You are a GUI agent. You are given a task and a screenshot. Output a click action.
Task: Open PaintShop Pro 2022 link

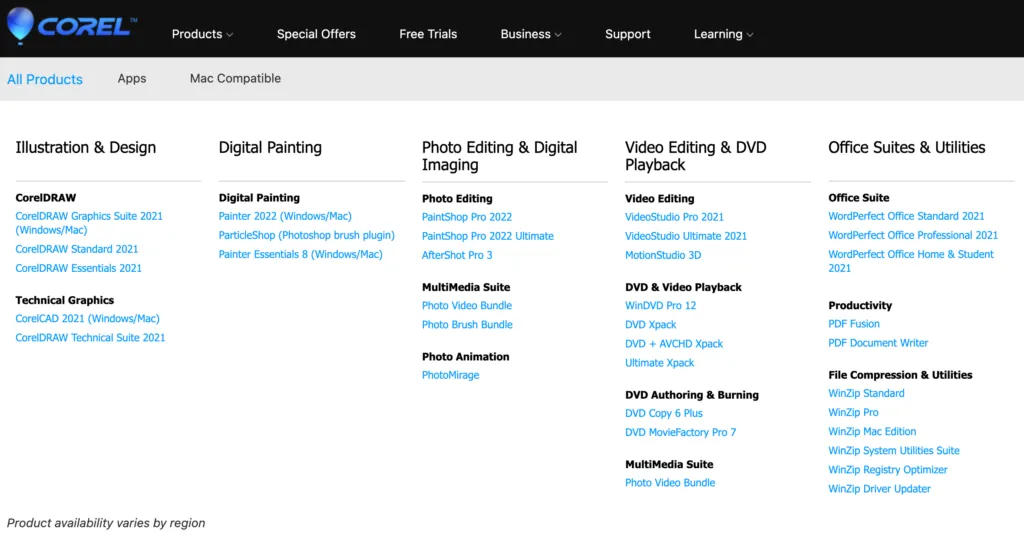click(467, 217)
